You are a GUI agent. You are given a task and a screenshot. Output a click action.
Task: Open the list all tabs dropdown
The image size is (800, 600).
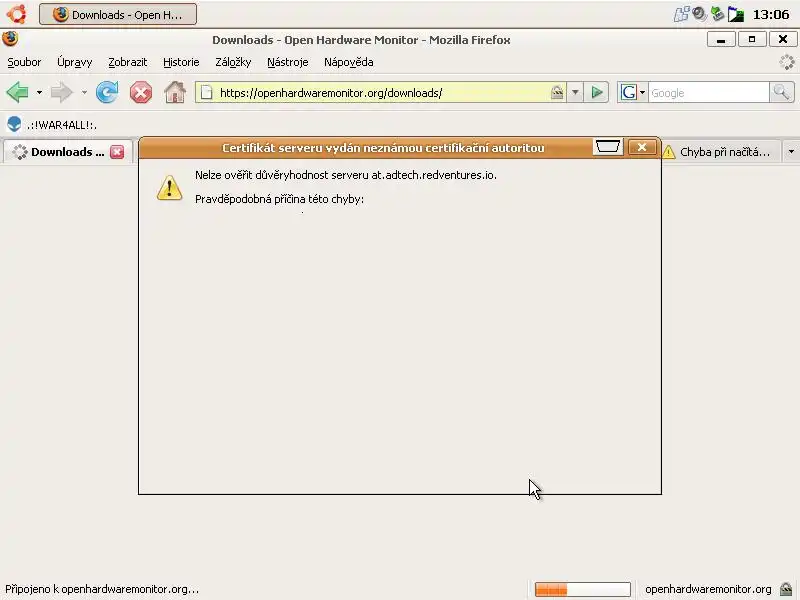[791, 152]
